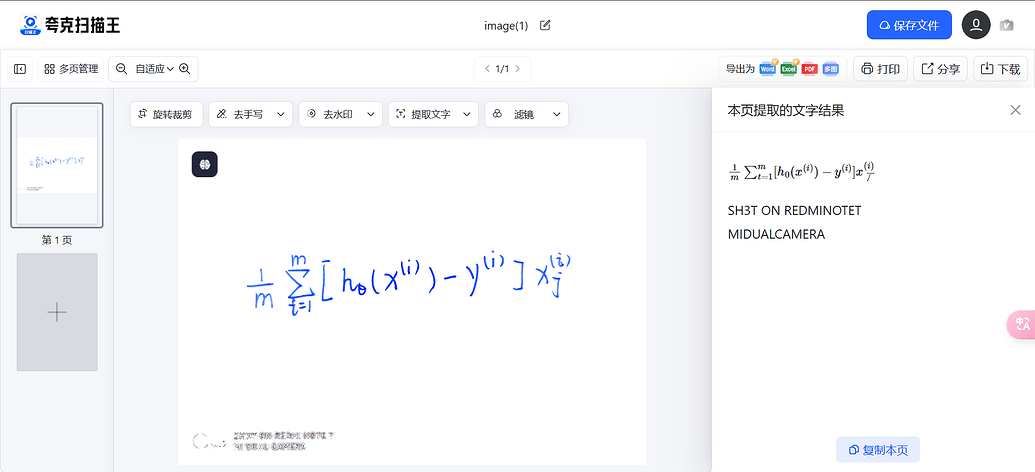Zoom out the document view
Screen dimensions: 1035x472
(x=122, y=69)
